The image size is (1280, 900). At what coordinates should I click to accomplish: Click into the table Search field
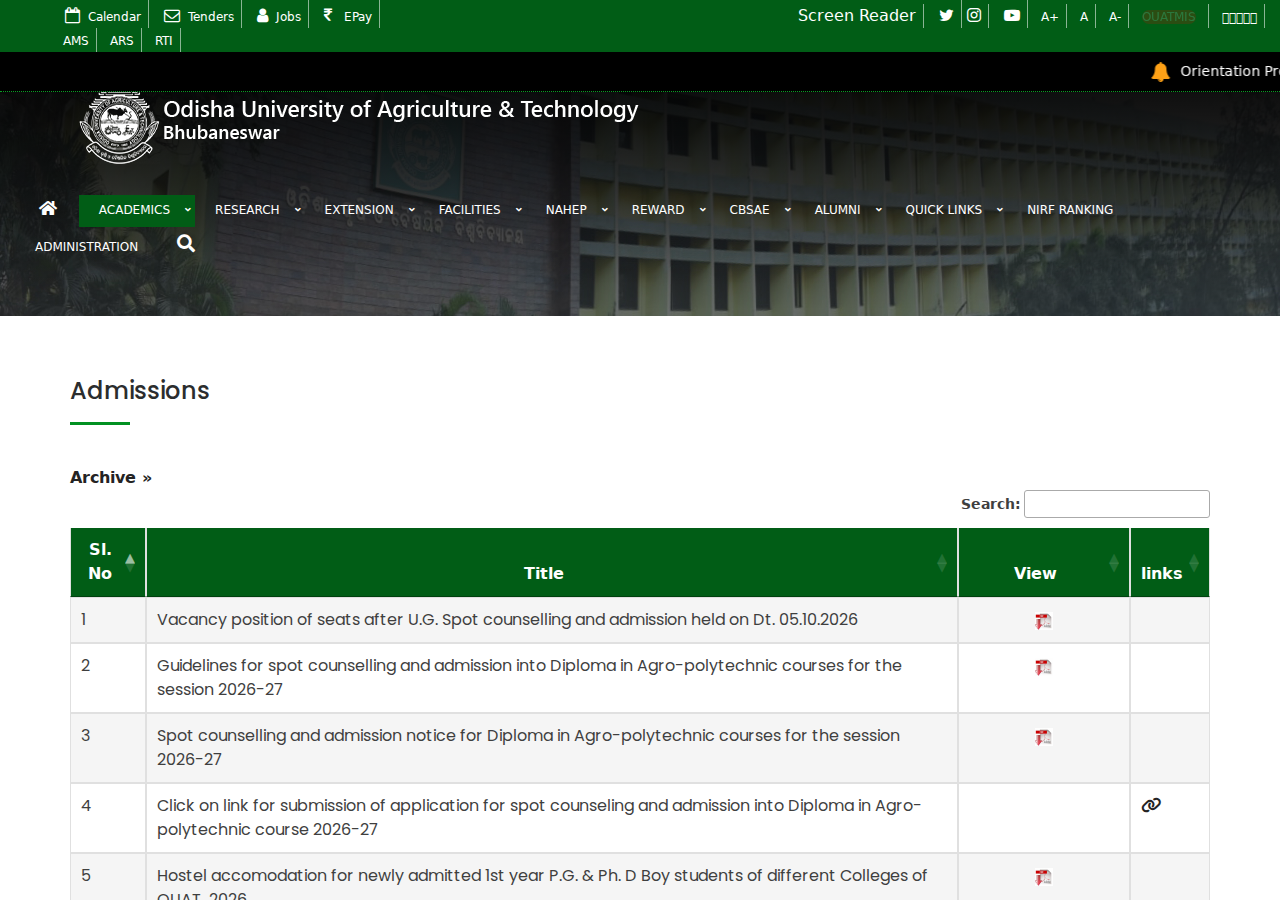click(x=1117, y=504)
